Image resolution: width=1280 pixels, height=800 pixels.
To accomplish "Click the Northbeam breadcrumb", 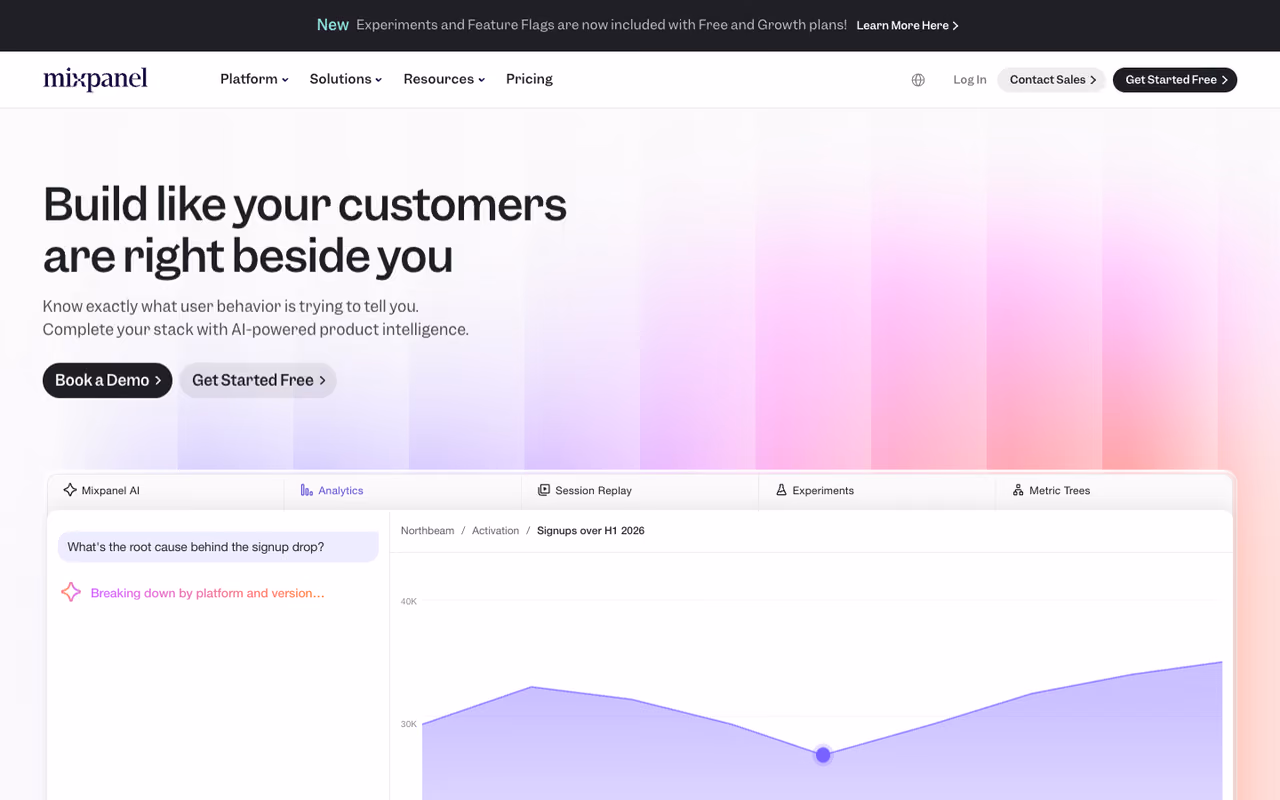I will coord(427,531).
